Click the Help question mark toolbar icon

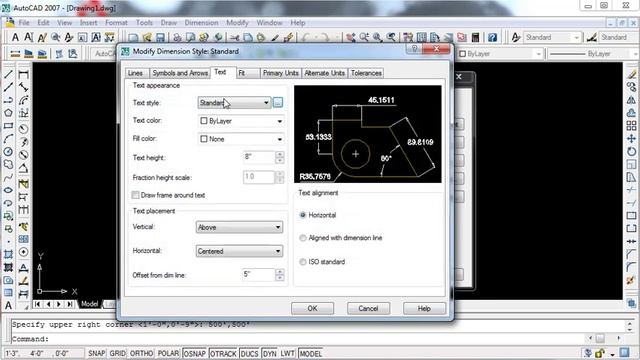pos(493,38)
